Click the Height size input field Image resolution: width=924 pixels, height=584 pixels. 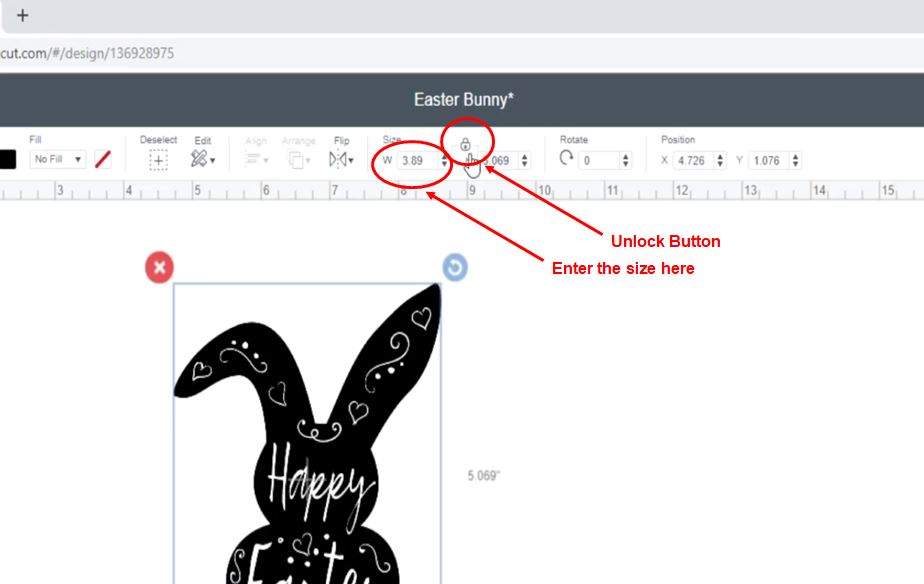[x=501, y=160]
